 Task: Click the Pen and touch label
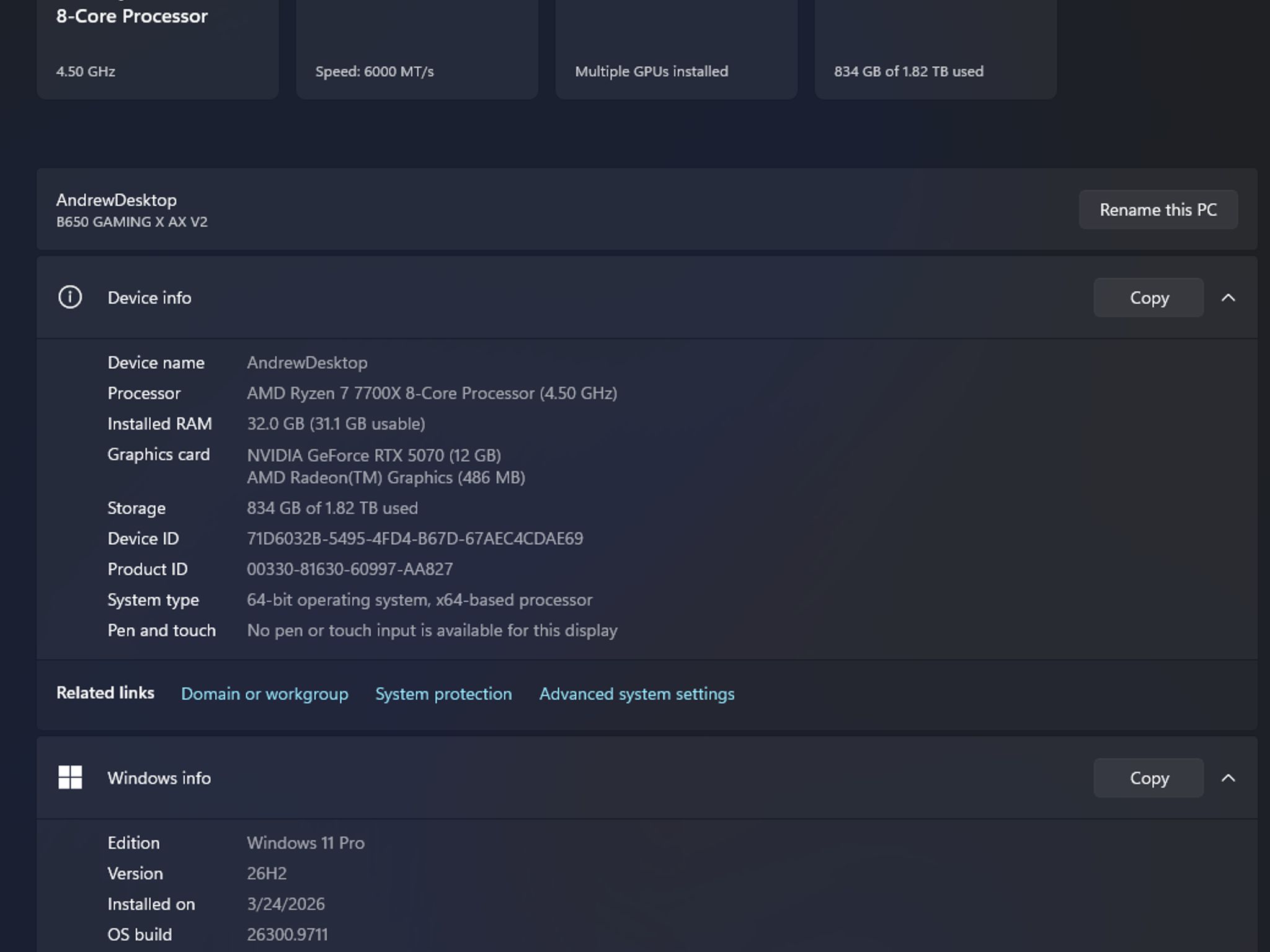coord(162,630)
